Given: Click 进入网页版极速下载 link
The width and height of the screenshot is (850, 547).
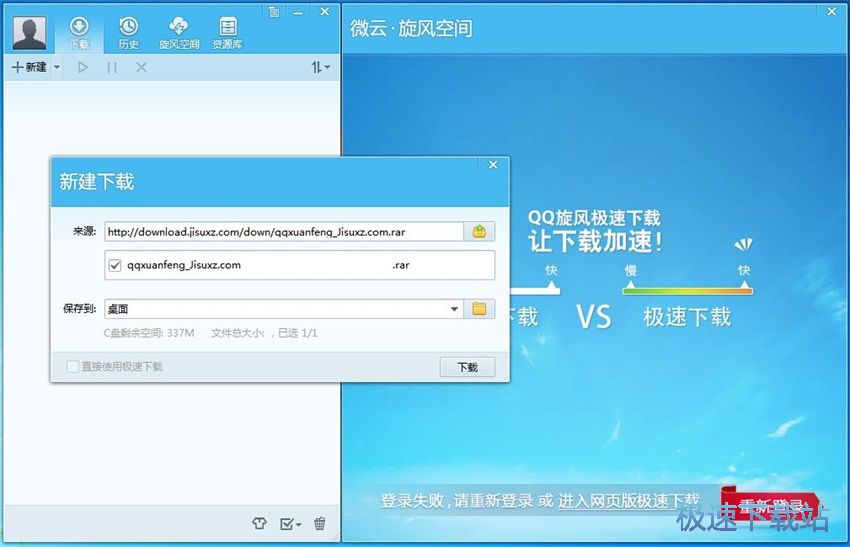Looking at the screenshot, I should click(629, 500).
